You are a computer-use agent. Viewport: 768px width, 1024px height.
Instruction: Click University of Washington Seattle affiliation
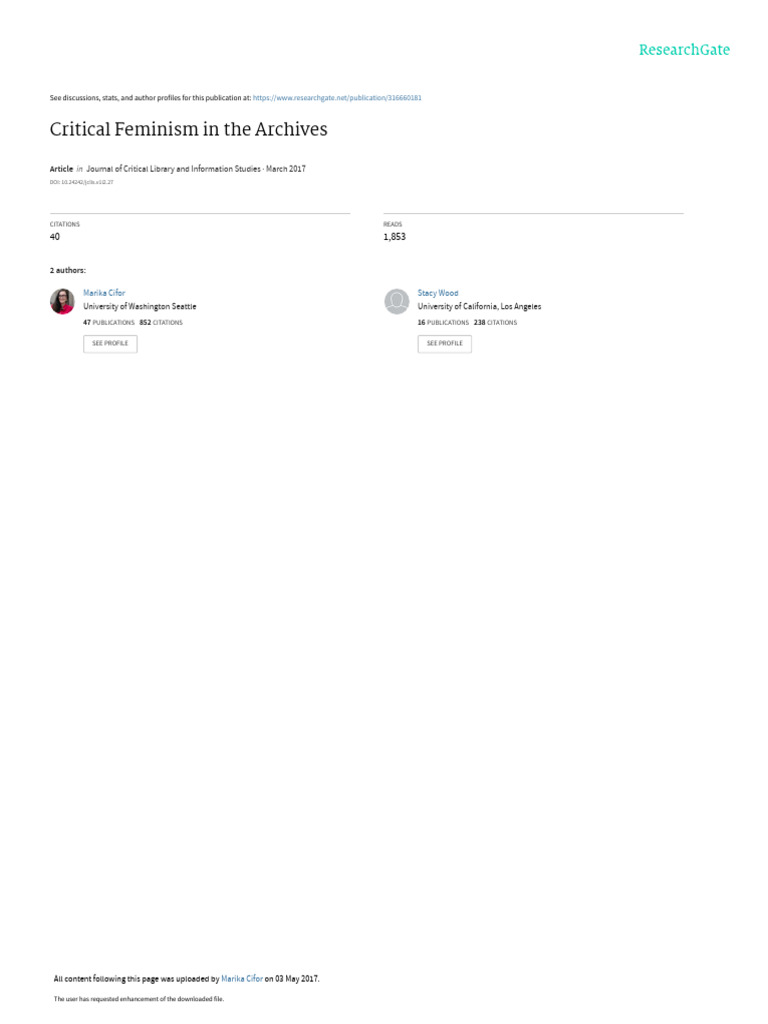point(140,306)
